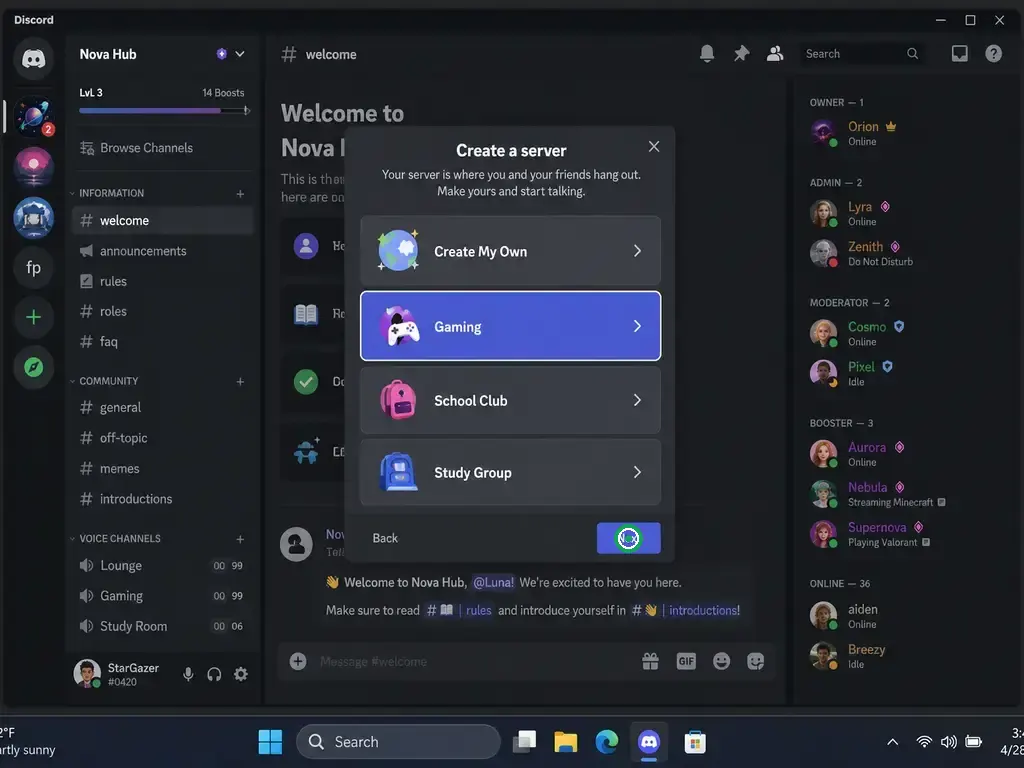Open Orion's profile in member list
The image size is (1024, 768).
pyautogui.click(x=904, y=133)
